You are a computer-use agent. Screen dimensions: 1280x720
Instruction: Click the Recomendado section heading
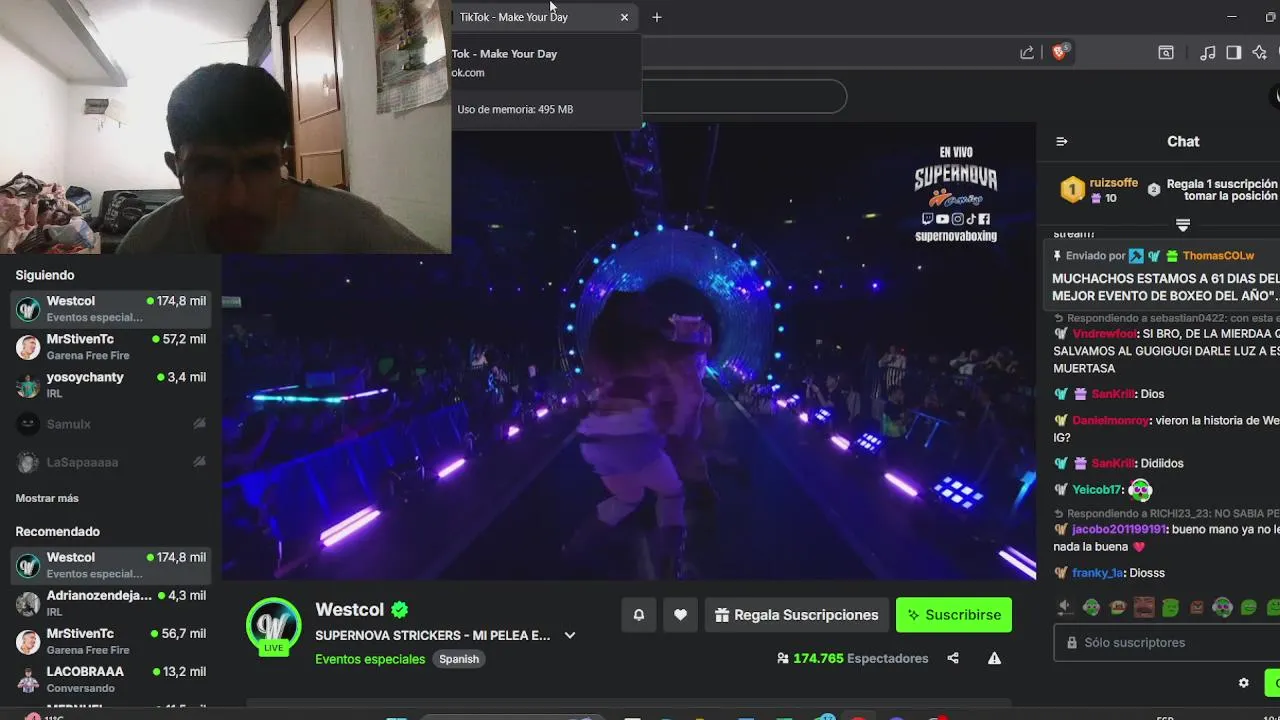click(58, 531)
